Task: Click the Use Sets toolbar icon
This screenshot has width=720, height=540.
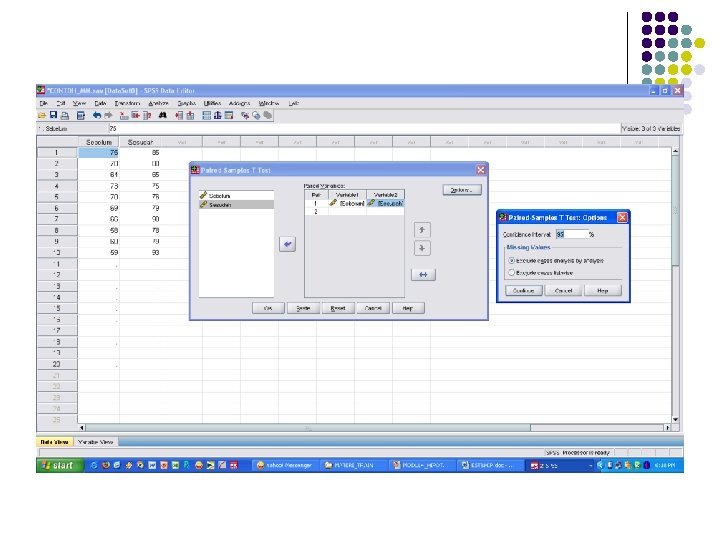Action: (x=256, y=115)
